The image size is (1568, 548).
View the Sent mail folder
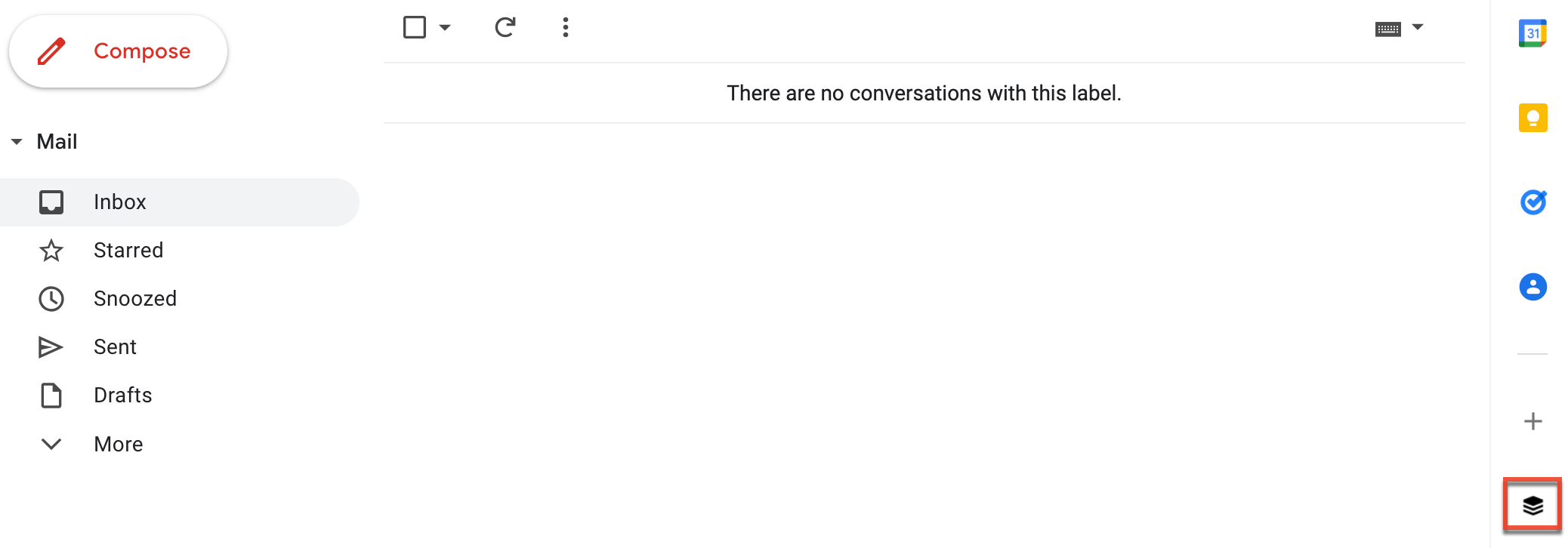pyautogui.click(x=115, y=346)
